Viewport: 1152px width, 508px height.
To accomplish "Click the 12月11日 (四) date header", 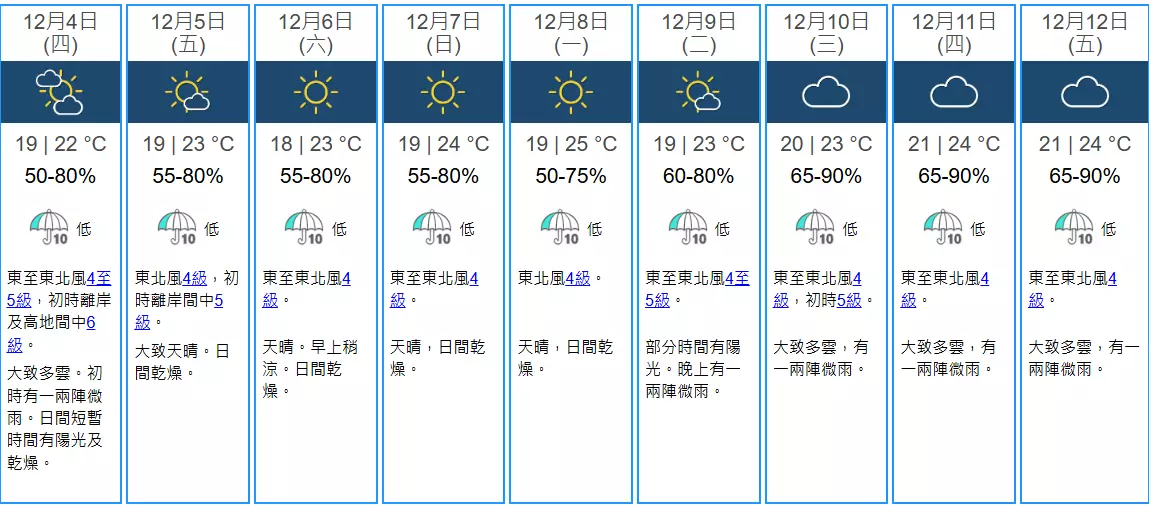I will tap(954, 32).
